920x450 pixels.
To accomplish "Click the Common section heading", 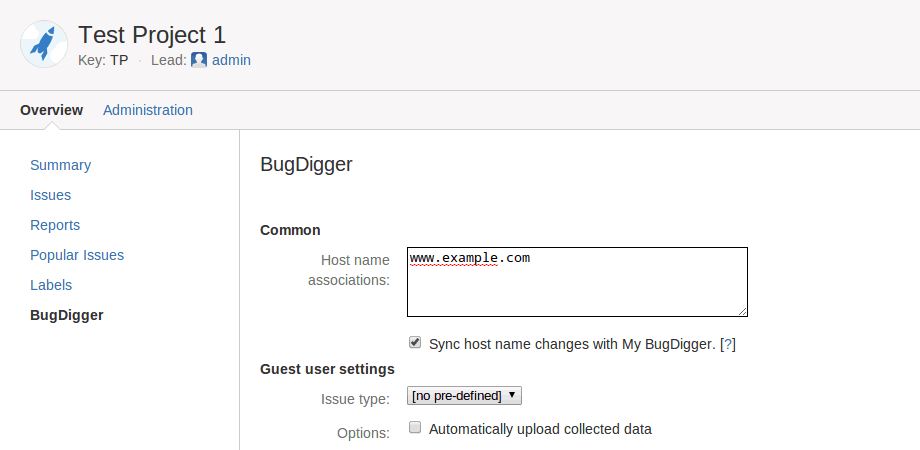I will (290, 230).
